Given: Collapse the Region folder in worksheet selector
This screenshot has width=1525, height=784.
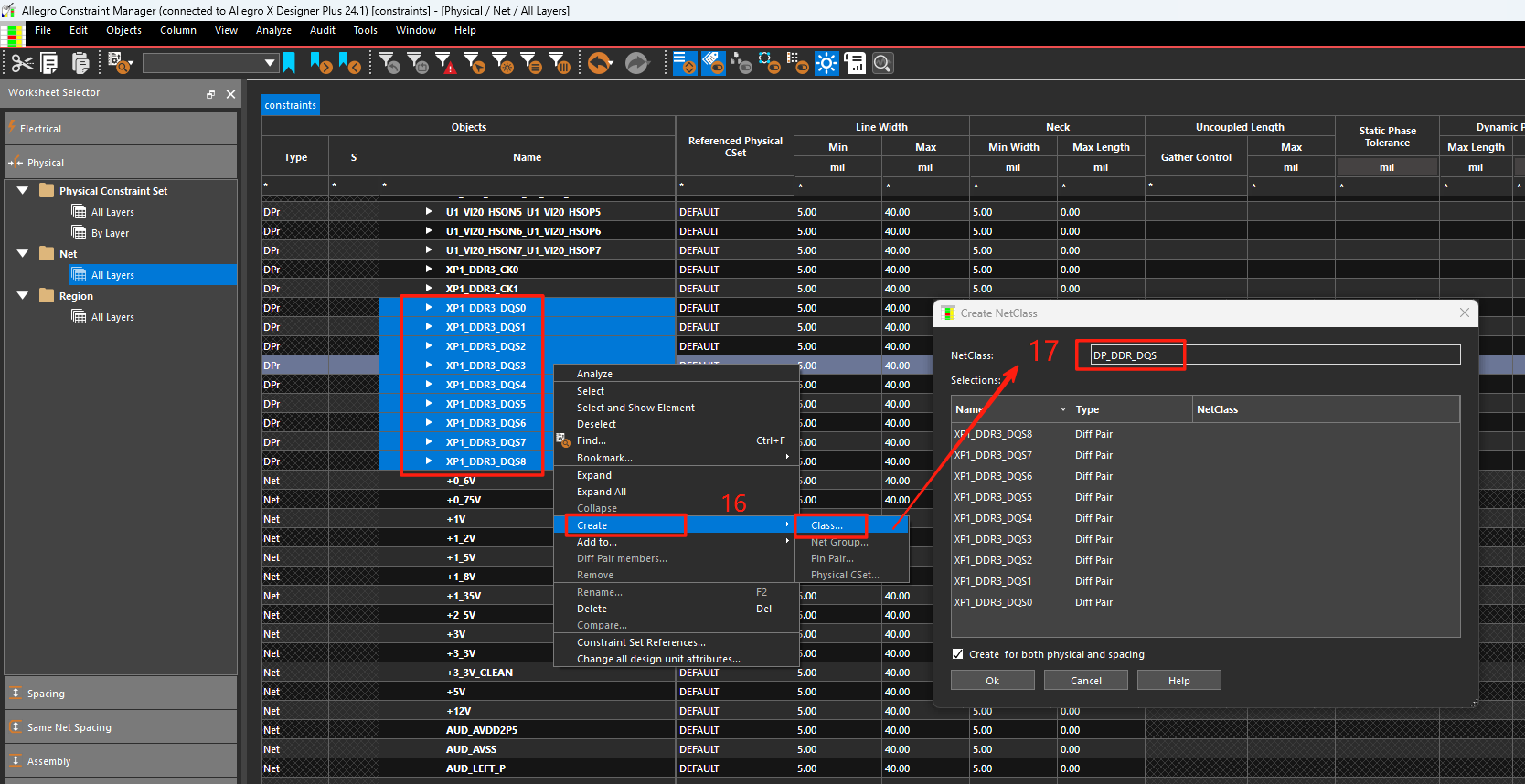Looking at the screenshot, I should [23, 296].
